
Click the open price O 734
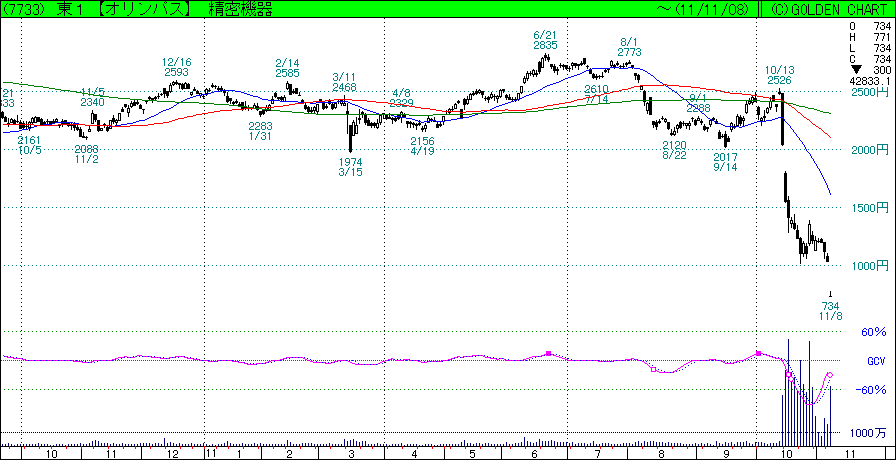point(870,26)
